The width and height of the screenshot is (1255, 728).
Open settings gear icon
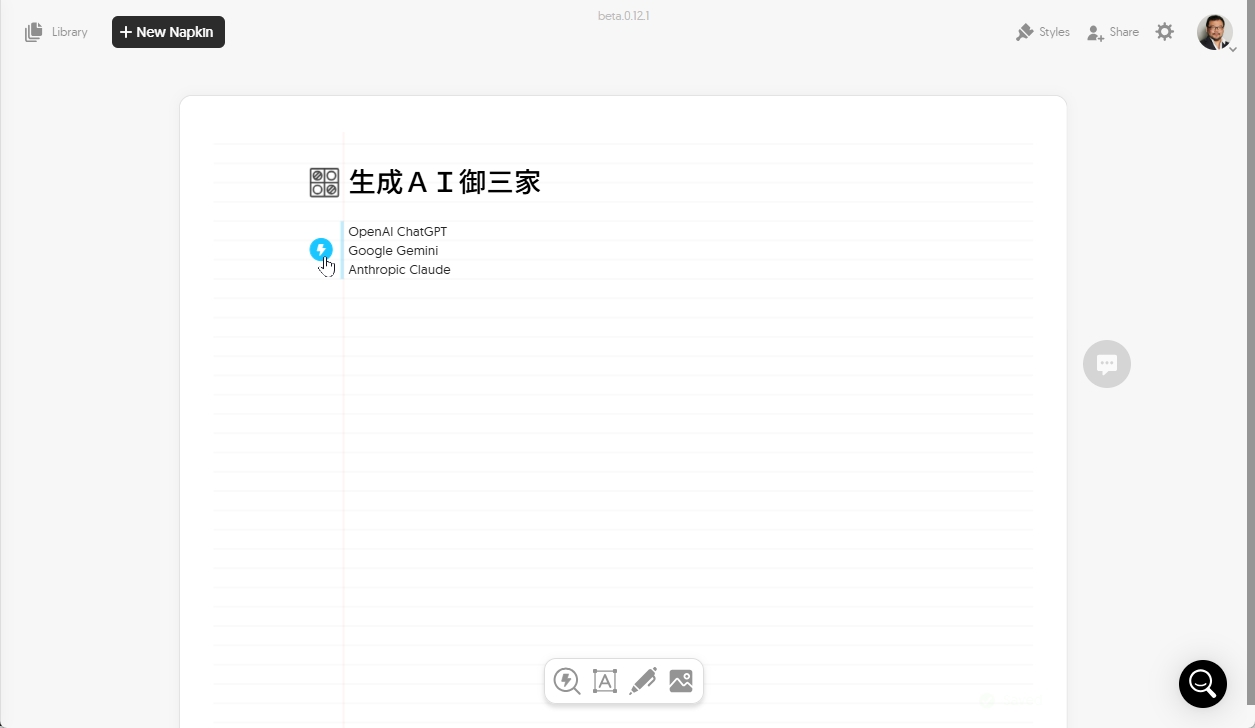pos(1165,32)
